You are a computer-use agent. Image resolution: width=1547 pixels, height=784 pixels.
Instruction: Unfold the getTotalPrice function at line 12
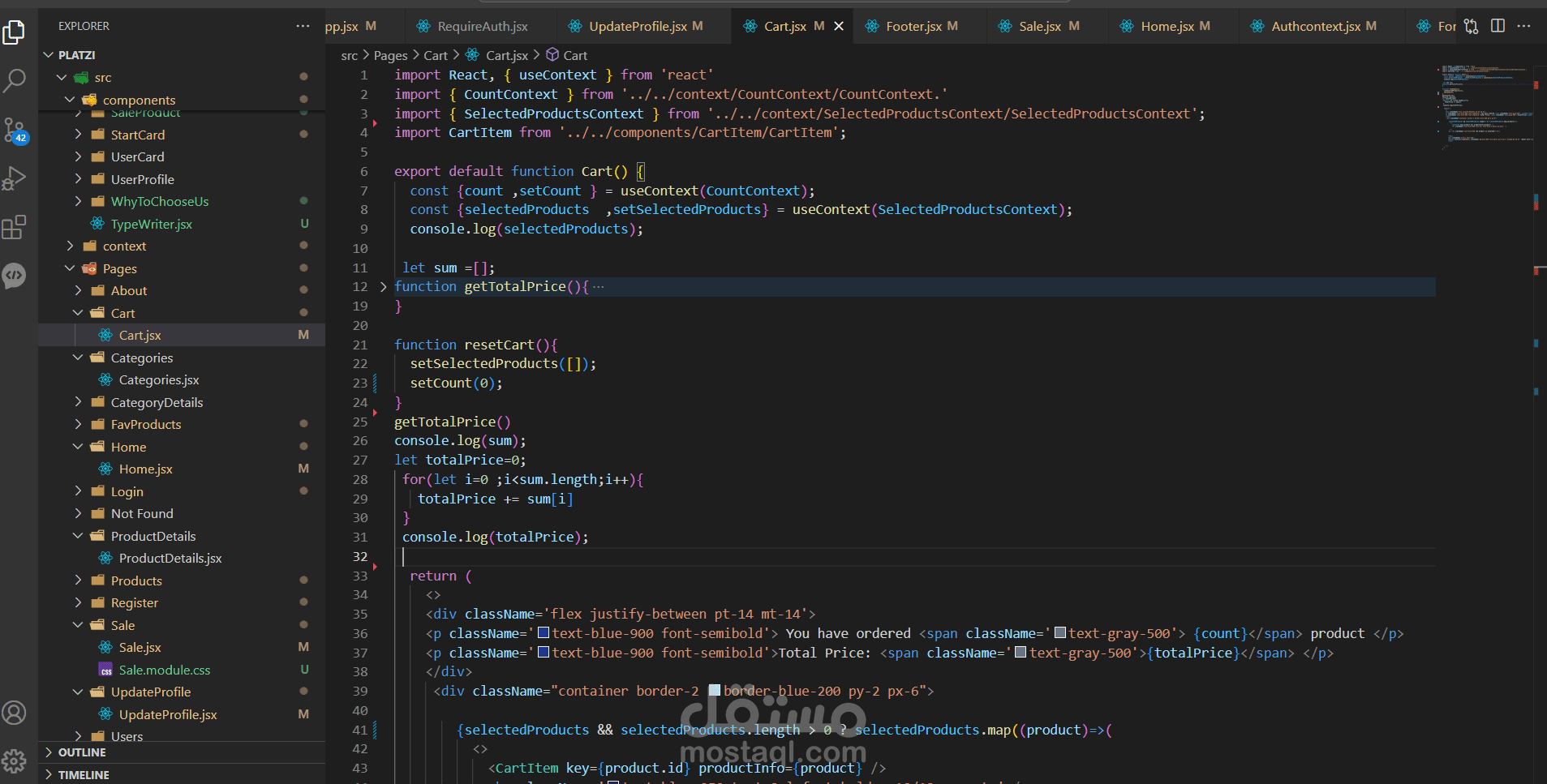click(384, 287)
